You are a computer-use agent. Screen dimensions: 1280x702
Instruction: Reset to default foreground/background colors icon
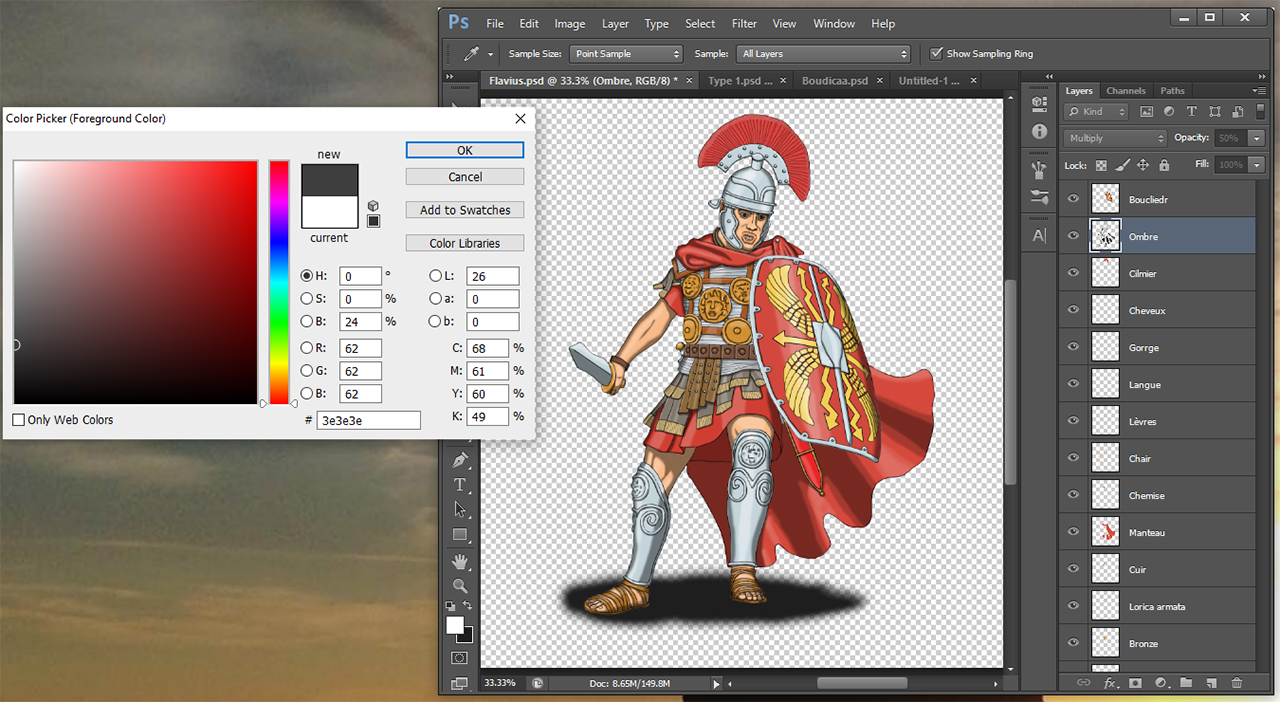[451, 606]
